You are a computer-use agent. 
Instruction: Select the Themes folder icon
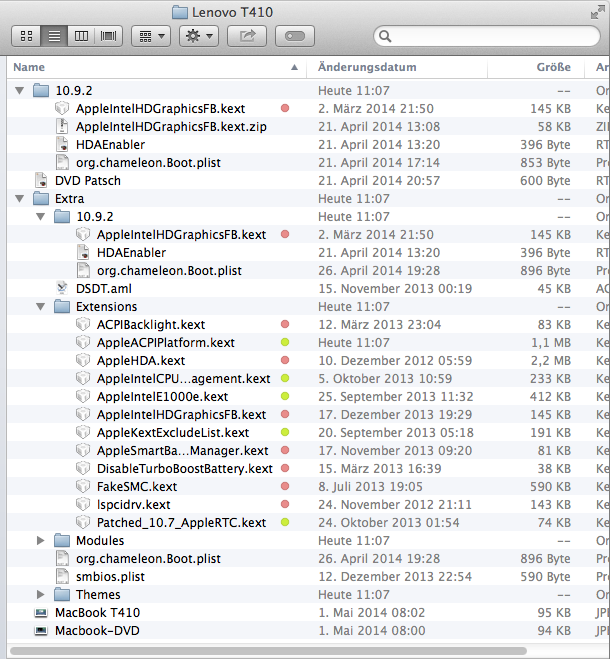click(62, 594)
